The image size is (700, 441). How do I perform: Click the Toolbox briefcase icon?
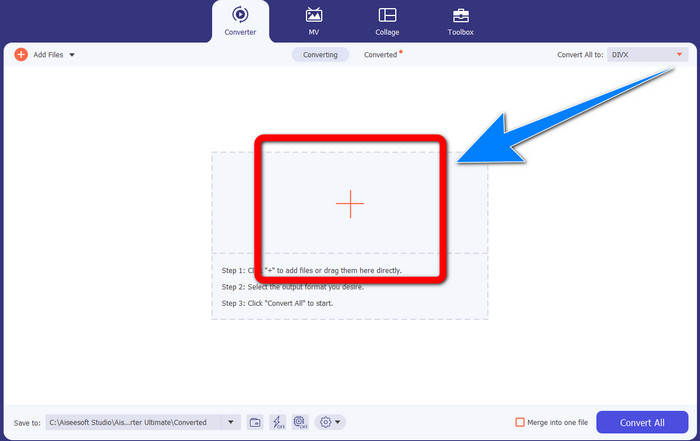pyautogui.click(x=461, y=15)
